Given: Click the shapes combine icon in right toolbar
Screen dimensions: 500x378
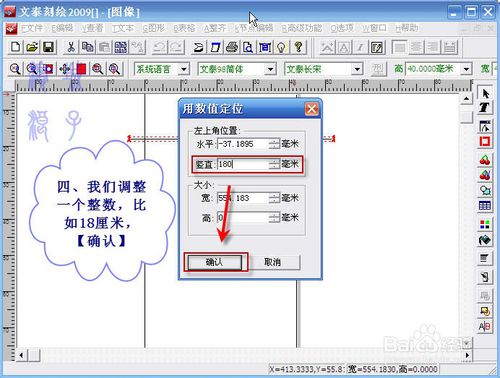Looking at the screenshot, I should 485,190.
